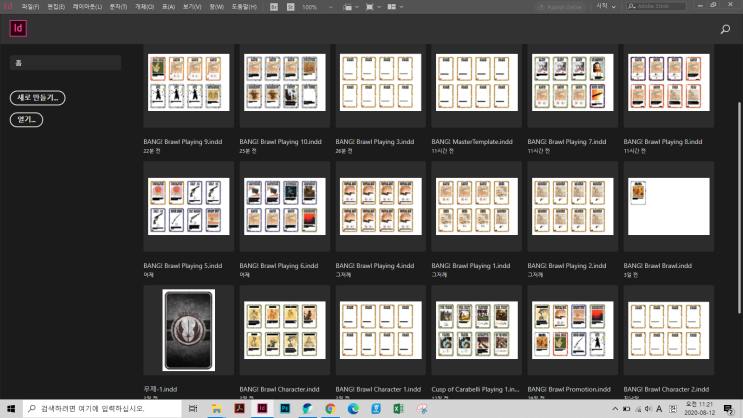Open BANG! Brawl Character.indd thumbnail

(x=285, y=330)
